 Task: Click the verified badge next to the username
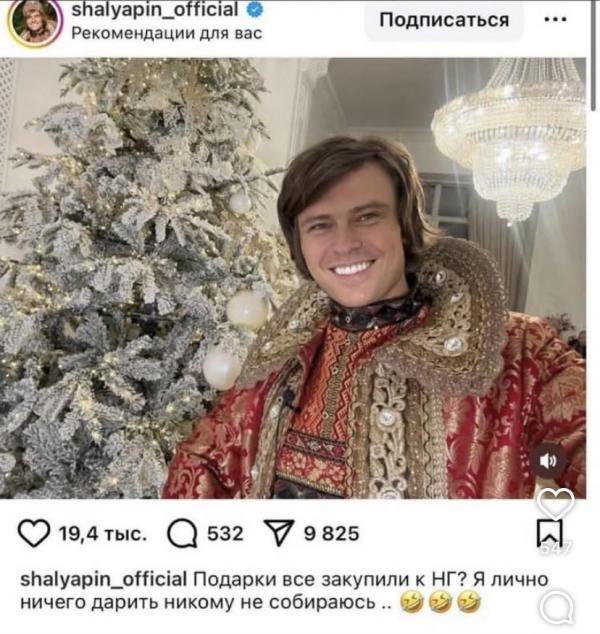pos(255,9)
